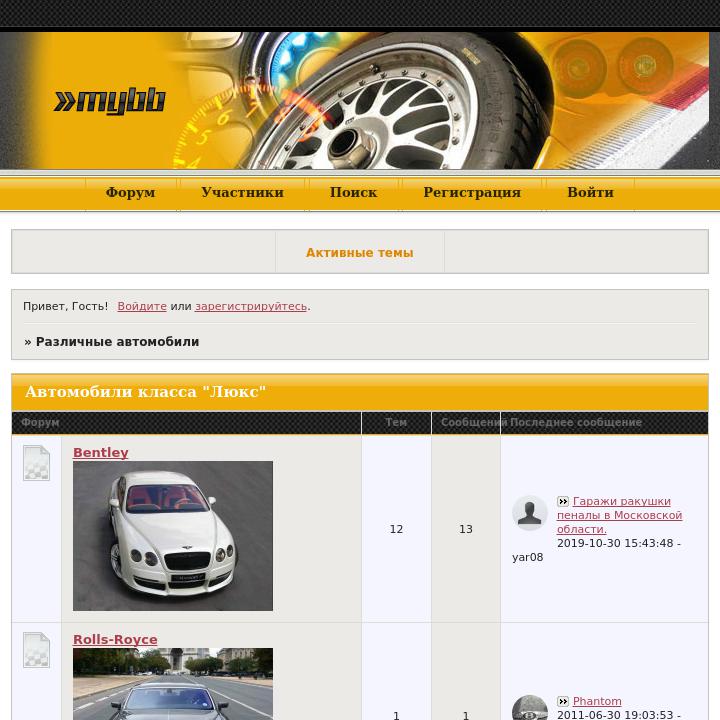Click the Bentley forum status icon
720x720 pixels.
36,463
